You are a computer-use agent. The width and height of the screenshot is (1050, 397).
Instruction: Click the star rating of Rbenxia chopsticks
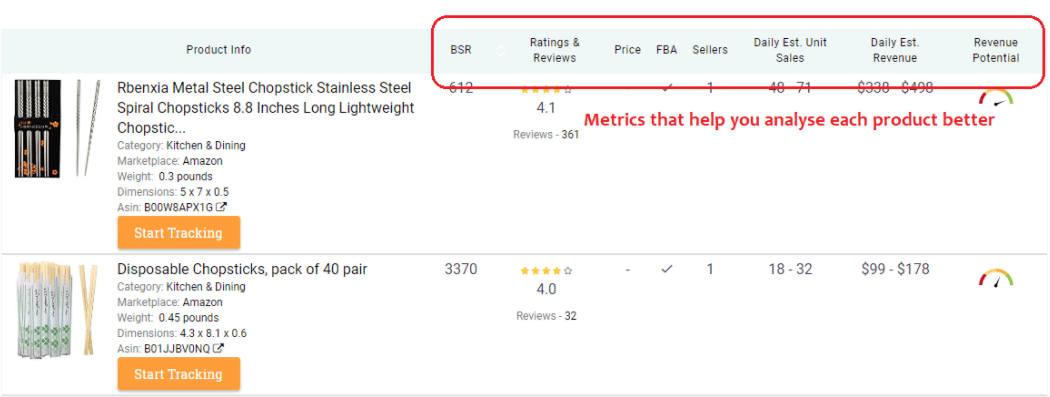(x=546, y=90)
